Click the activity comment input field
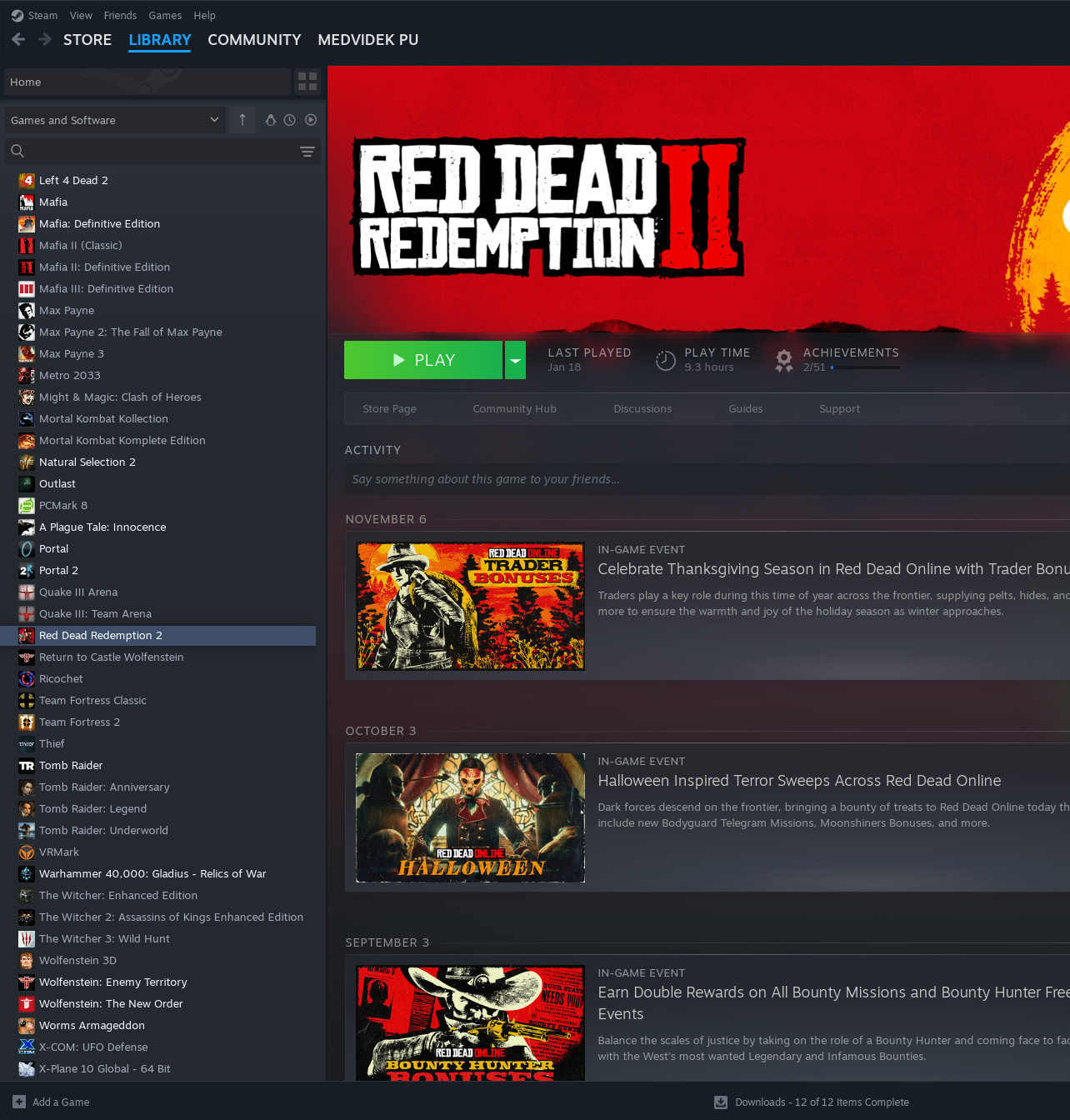 pos(707,479)
